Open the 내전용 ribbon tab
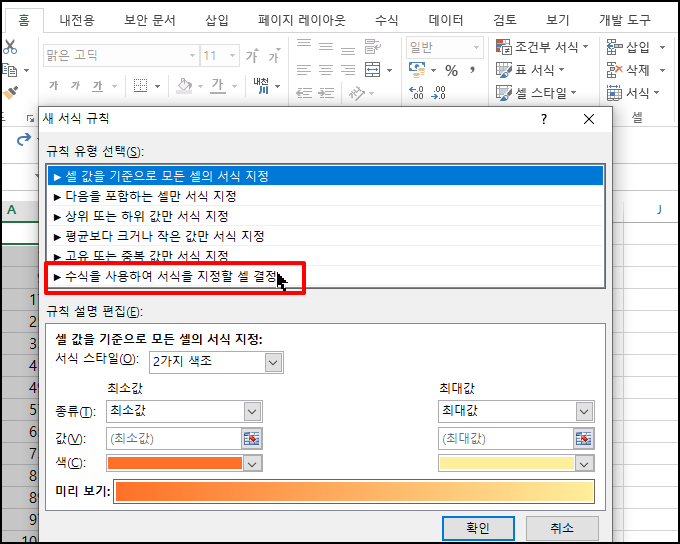680x544 pixels. pyautogui.click(x=77, y=20)
